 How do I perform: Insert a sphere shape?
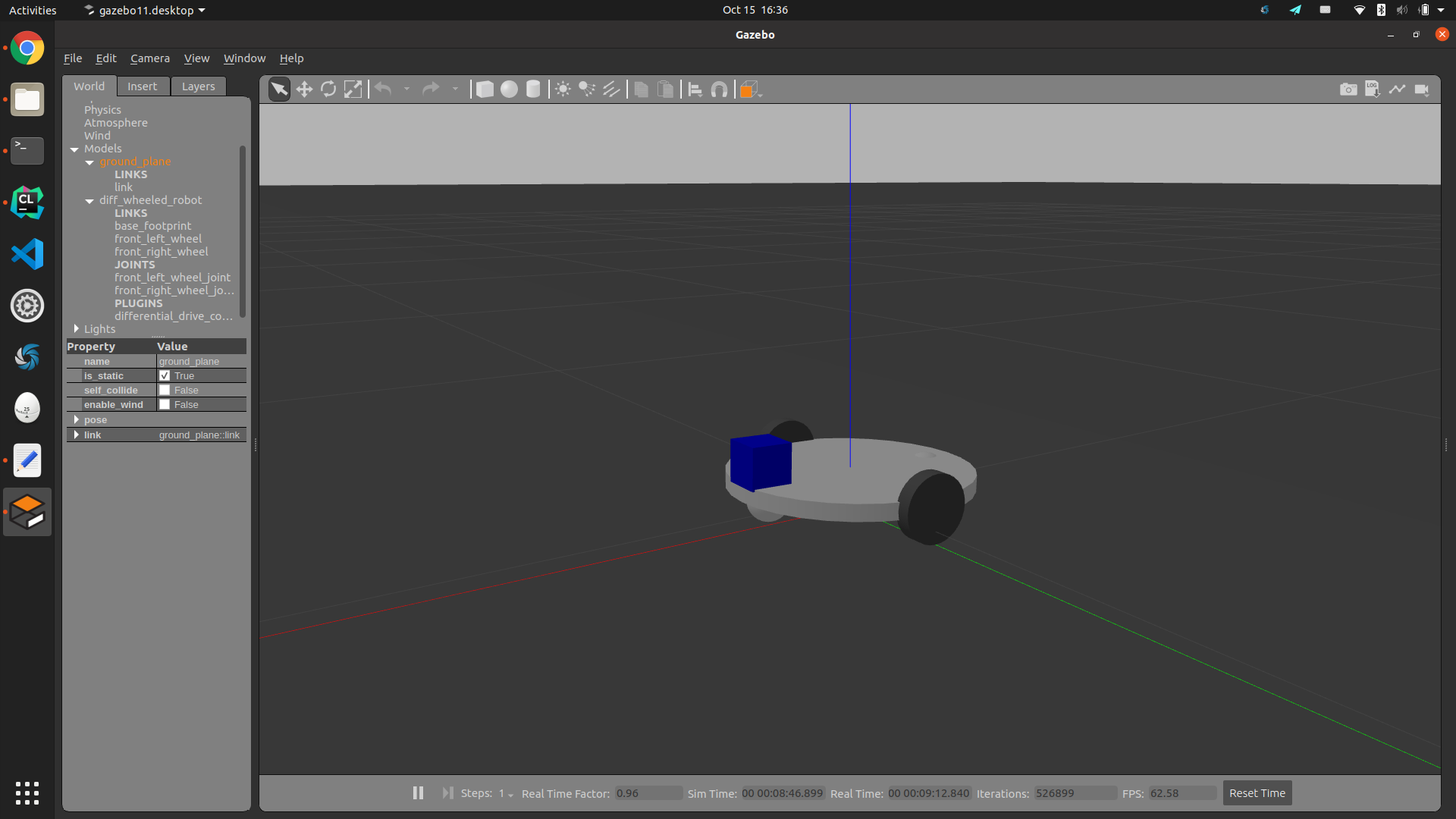pos(509,89)
